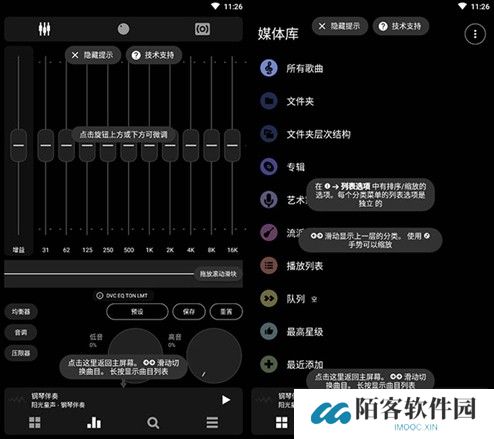
Task: Click the genres guitar icon
Action: tap(269, 232)
